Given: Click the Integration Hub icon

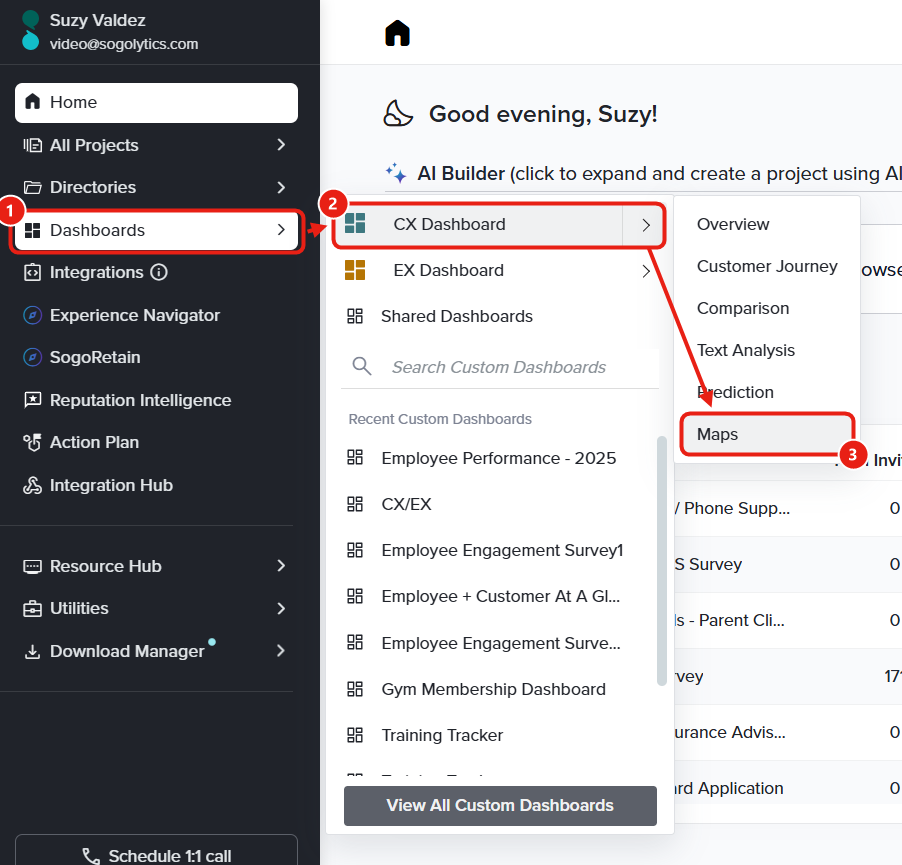Looking at the screenshot, I should coord(33,485).
